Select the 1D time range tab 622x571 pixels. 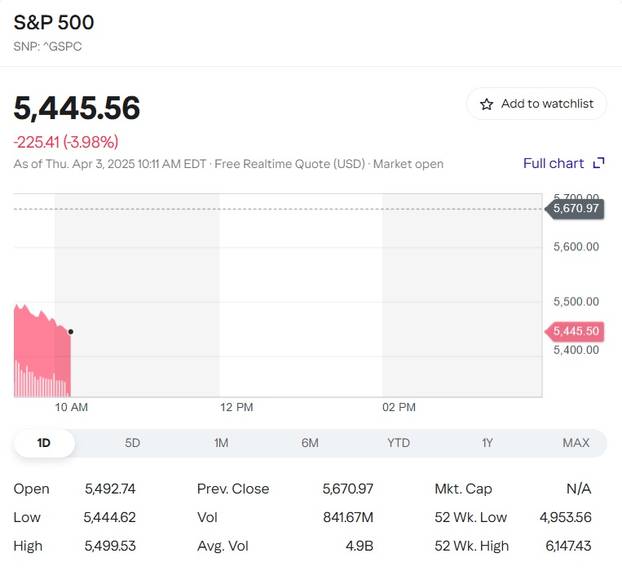pyautogui.click(x=44, y=442)
